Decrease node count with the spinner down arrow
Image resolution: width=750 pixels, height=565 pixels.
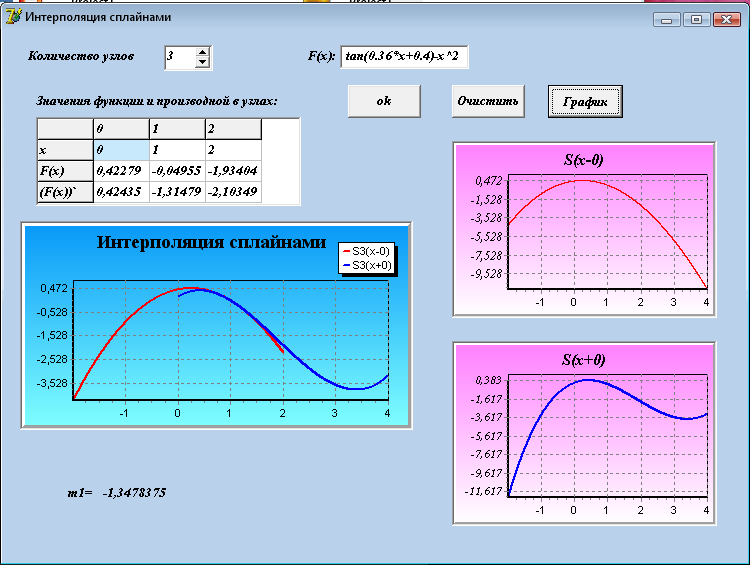pos(202,62)
